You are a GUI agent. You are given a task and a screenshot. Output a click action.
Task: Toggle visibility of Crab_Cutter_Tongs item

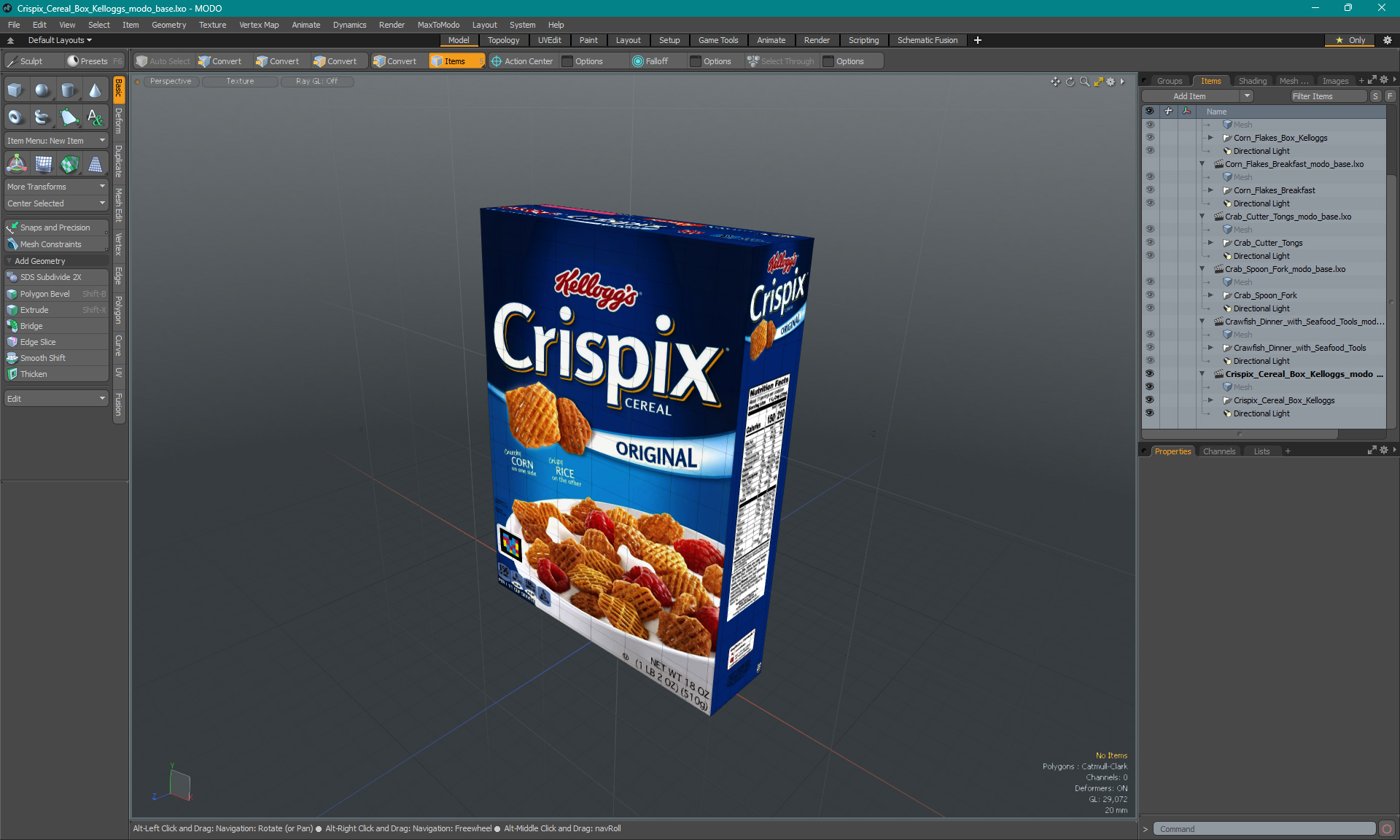pyautogui.click(x=1150, y=243)
